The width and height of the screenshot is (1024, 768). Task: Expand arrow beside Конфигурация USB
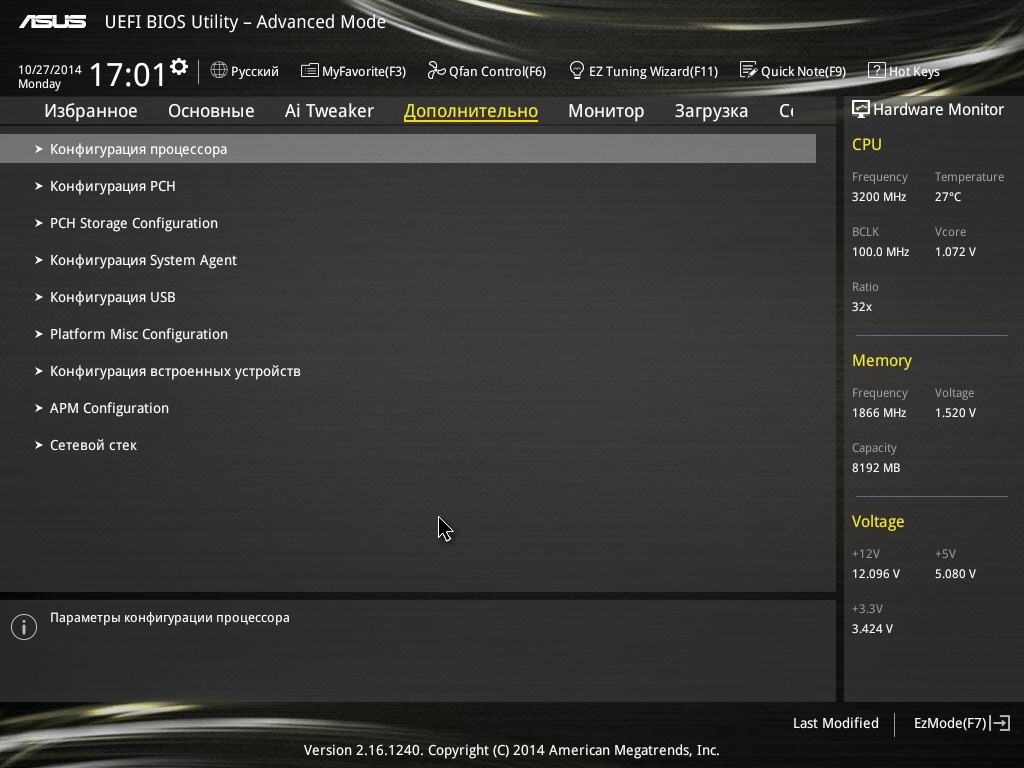click(39, 297)
